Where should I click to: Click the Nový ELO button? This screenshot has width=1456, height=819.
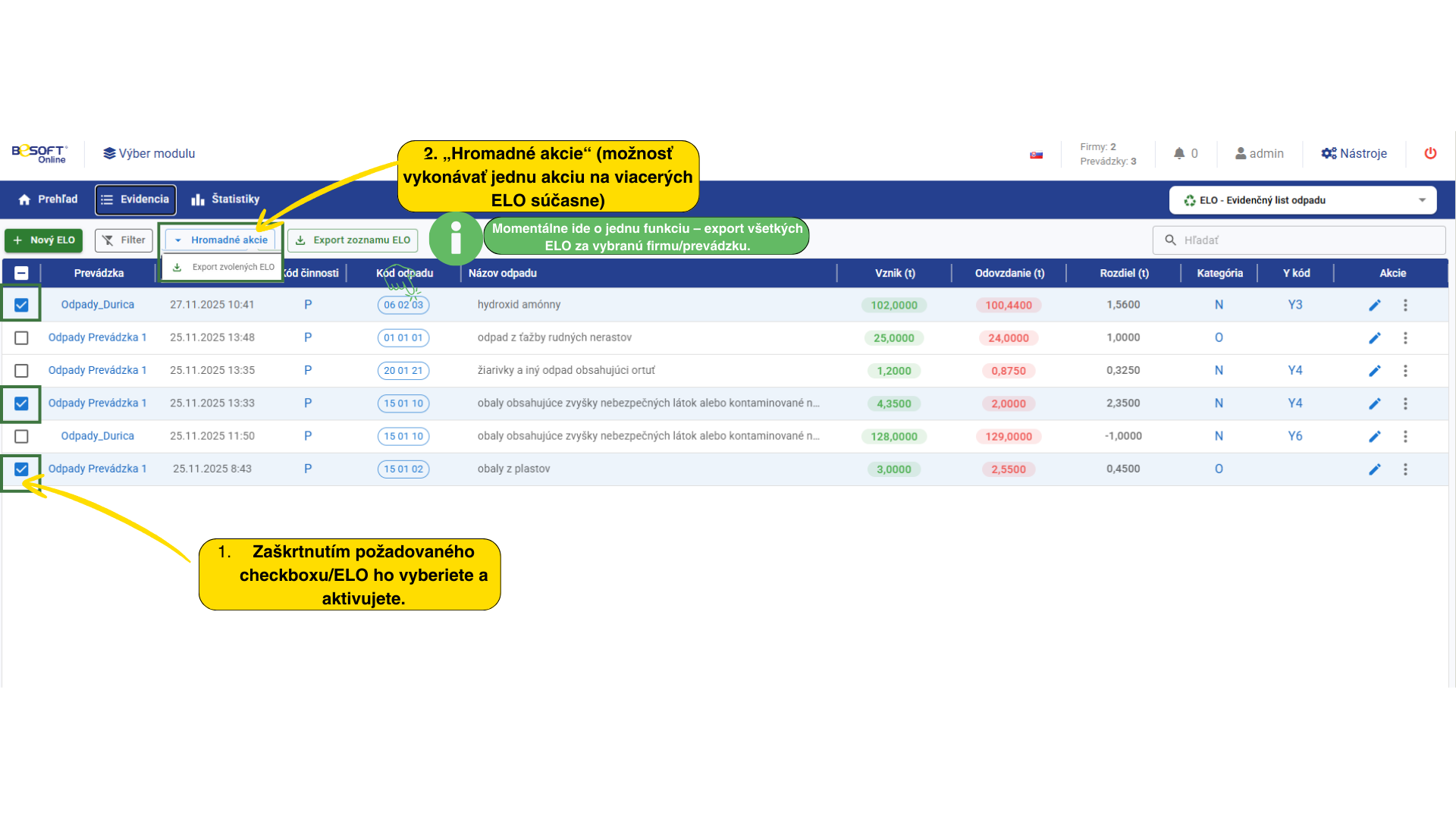(44, 240)
